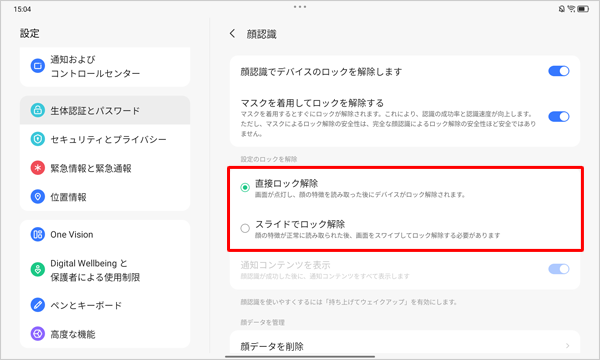Viewport: 600px width, 360px height.
Task: Tap the 設定 header text
Action: click(x=29, y=33)
